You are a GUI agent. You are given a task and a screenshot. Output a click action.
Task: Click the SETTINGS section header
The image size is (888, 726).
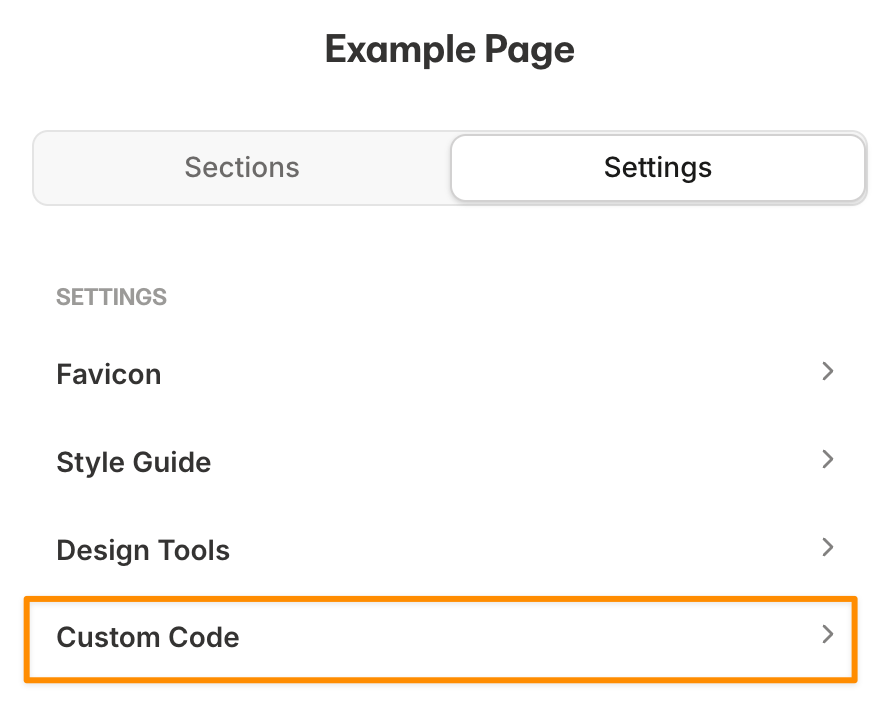[x=111, y=297]
